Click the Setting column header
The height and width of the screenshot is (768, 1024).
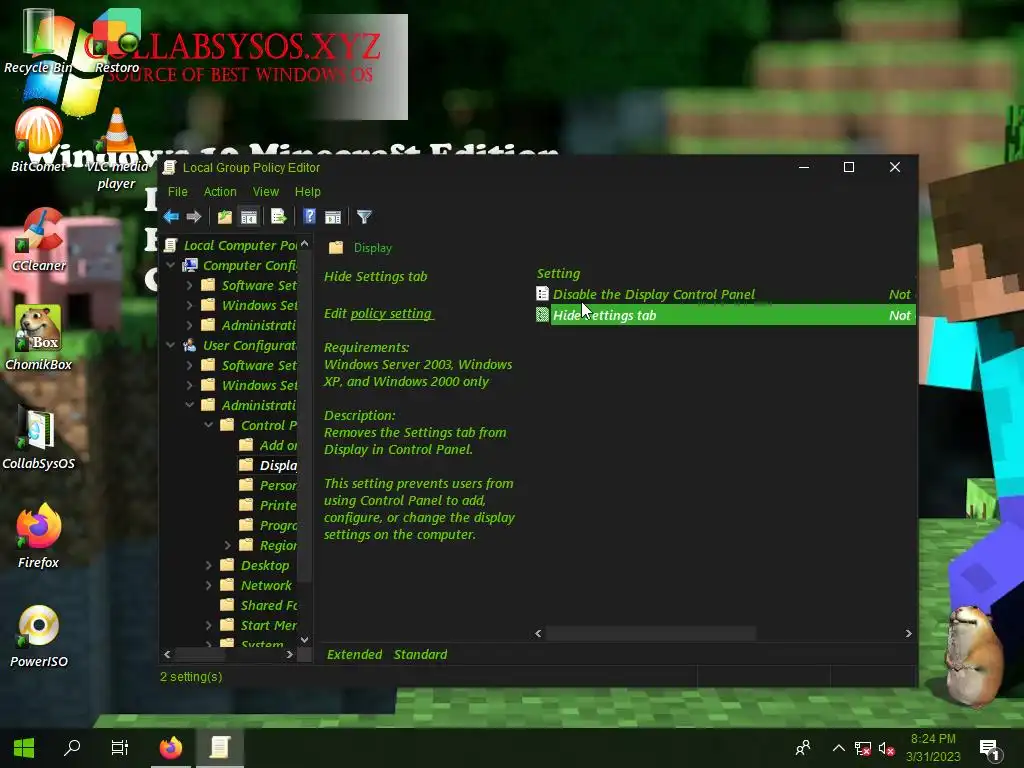(x=558, y=274)
